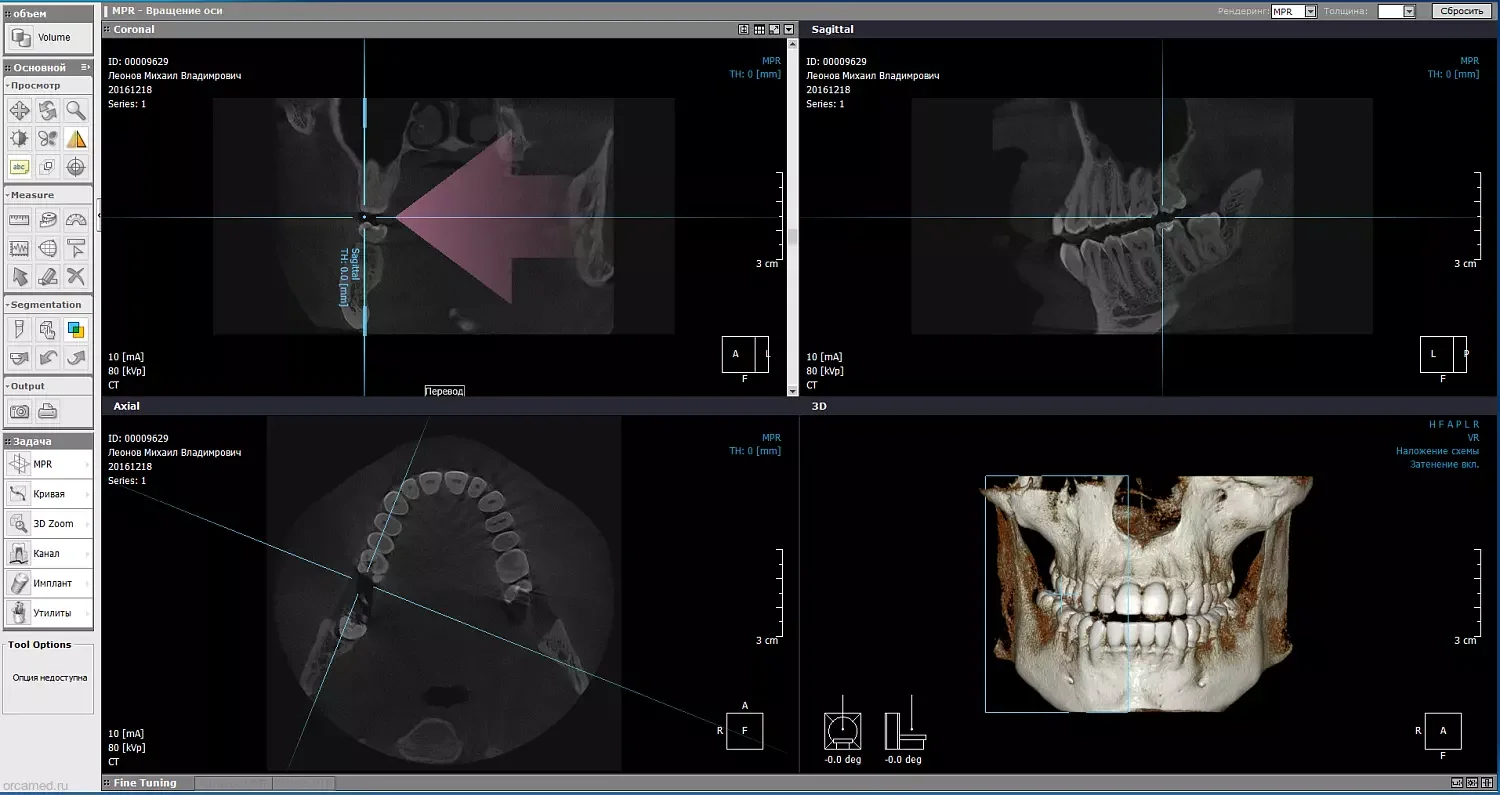Click the Coronal view vertical scrollbar
The image size is (1500, 795).
point(793,217)
